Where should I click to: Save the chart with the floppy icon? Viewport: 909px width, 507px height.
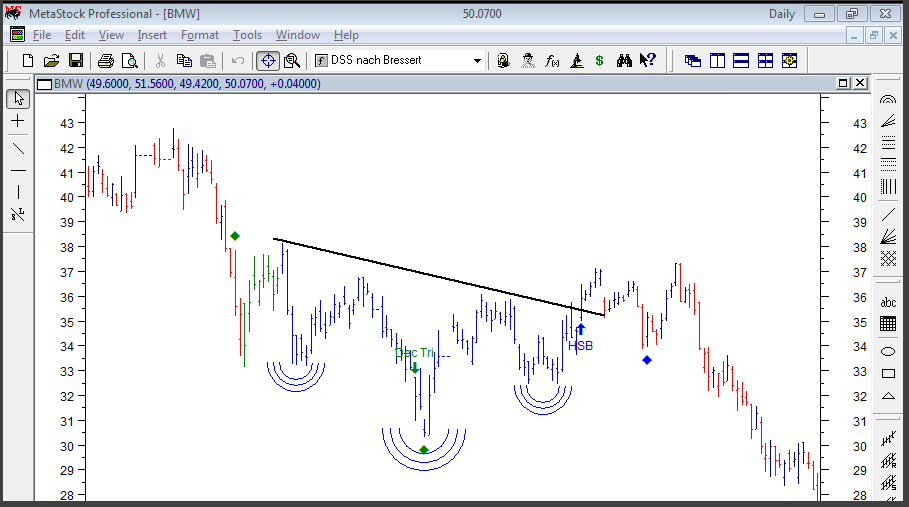tap(76, 60)
